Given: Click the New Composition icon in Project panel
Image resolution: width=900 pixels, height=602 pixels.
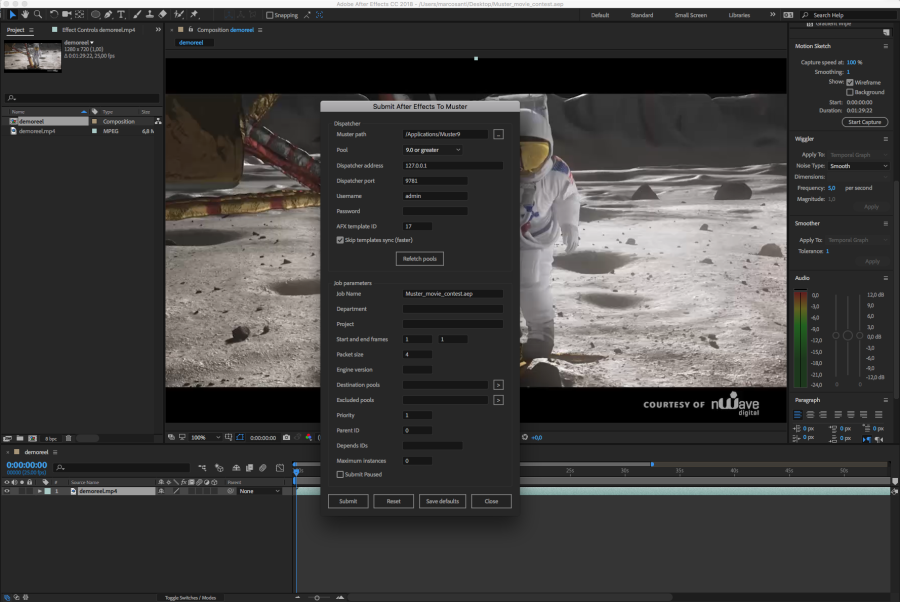Looking at the screenshot, I should coord(33,438).
